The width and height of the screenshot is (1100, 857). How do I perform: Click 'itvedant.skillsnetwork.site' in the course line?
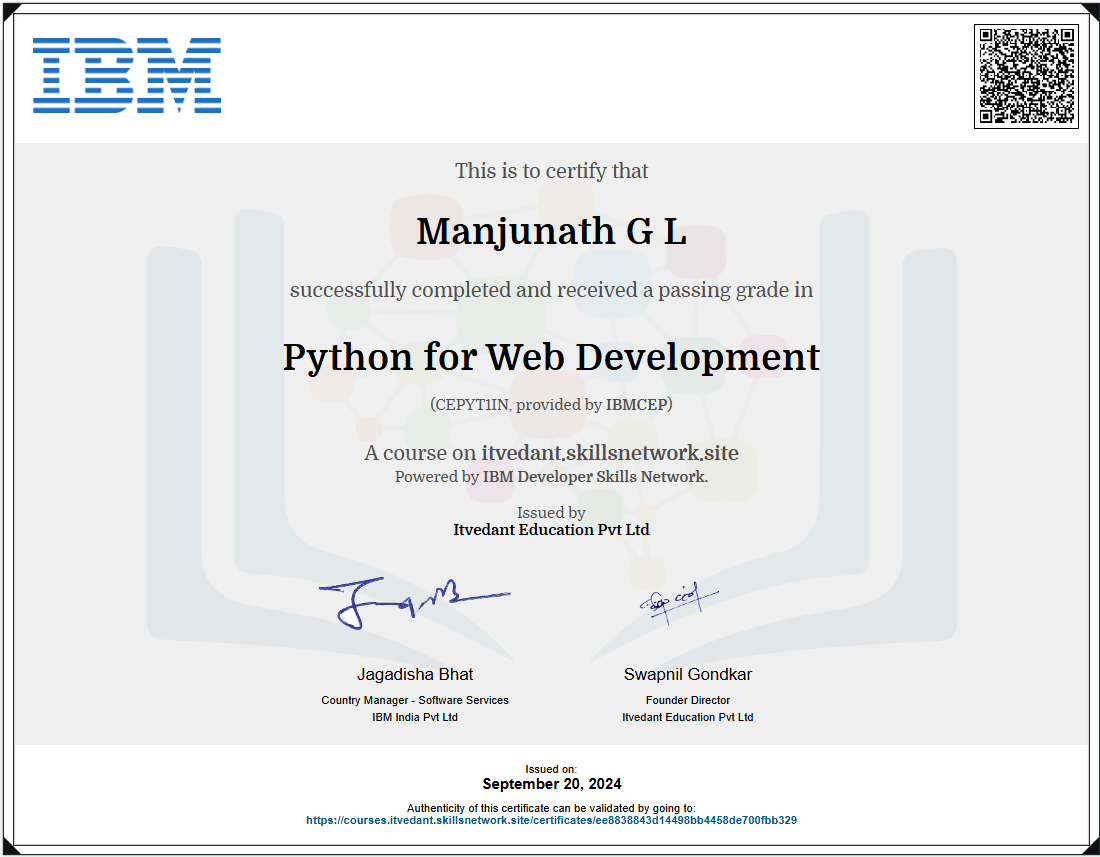[610, 453]
